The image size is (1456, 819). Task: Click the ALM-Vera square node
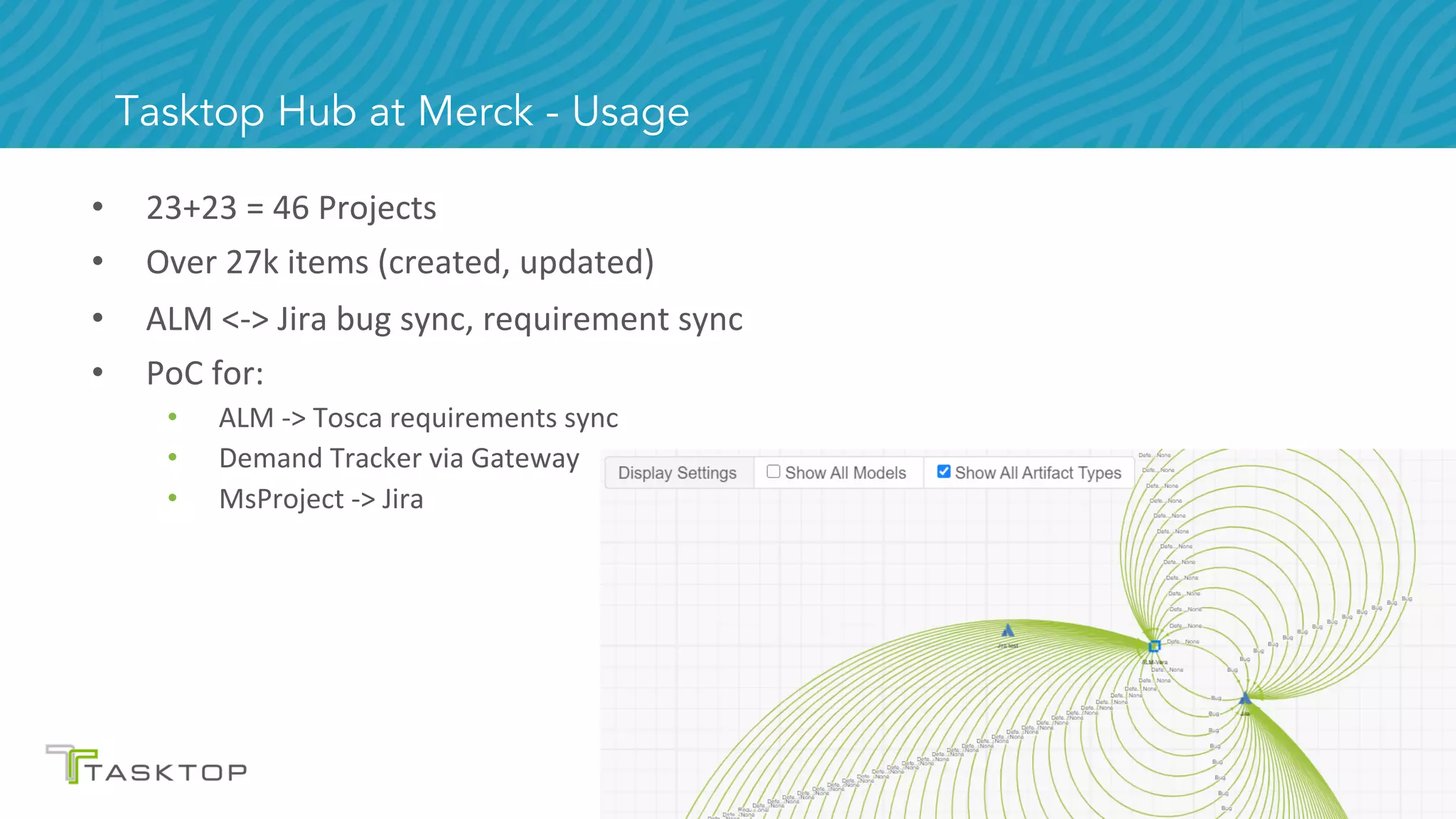click(1155, 646)
